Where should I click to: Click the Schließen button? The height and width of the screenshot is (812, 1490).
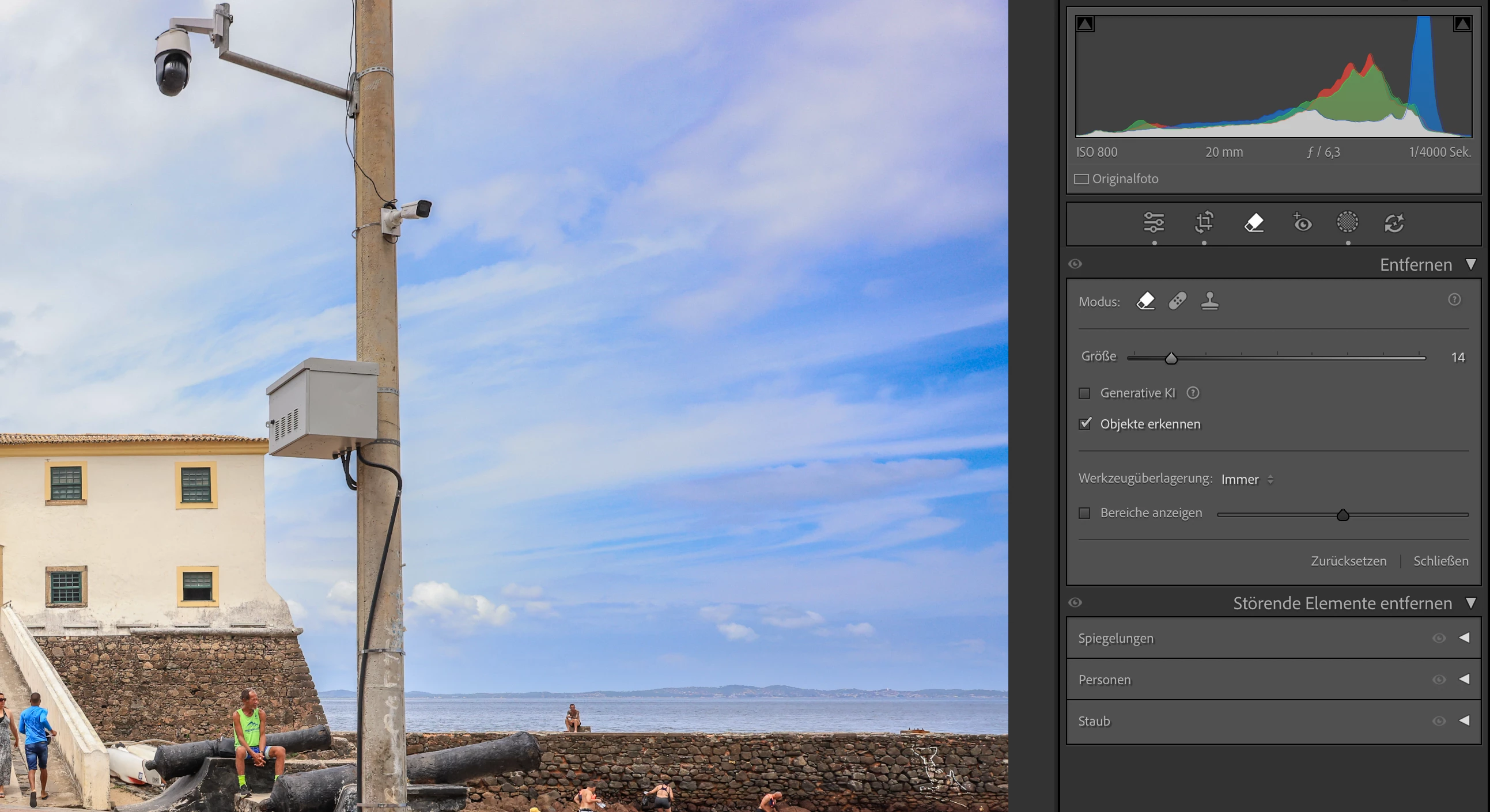click(x=1440, y=561)
